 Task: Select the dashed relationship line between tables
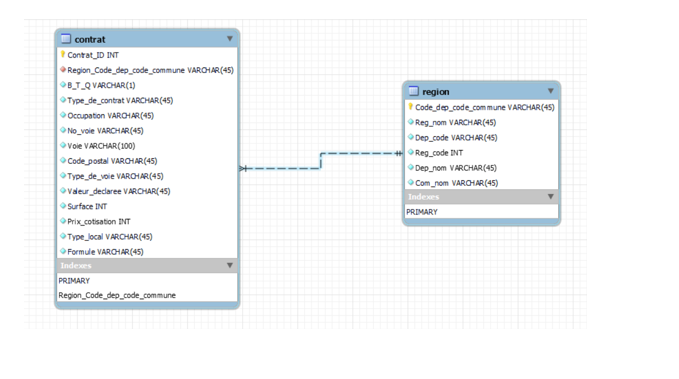pyautogui.click(x=321, y=161)
